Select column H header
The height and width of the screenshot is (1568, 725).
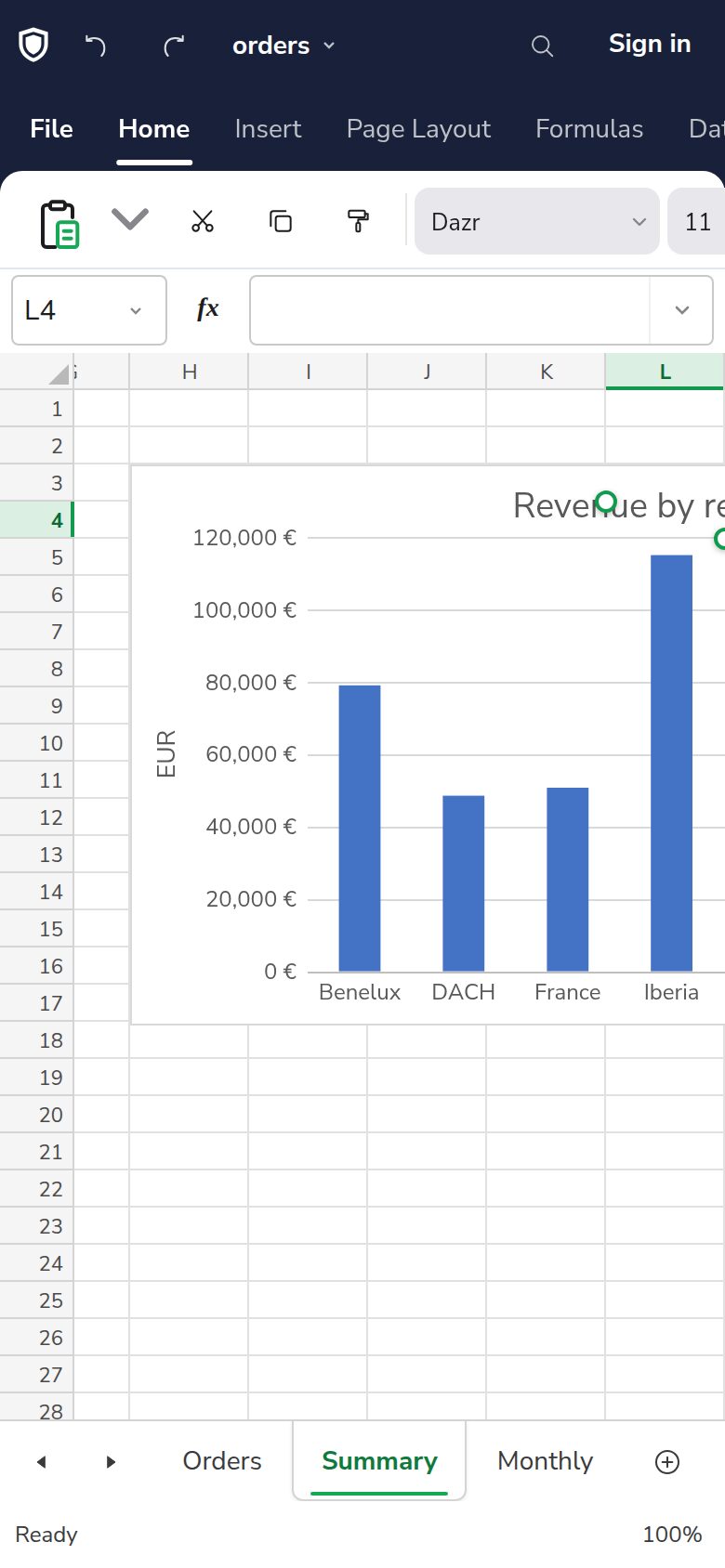(x=189, y=372)
